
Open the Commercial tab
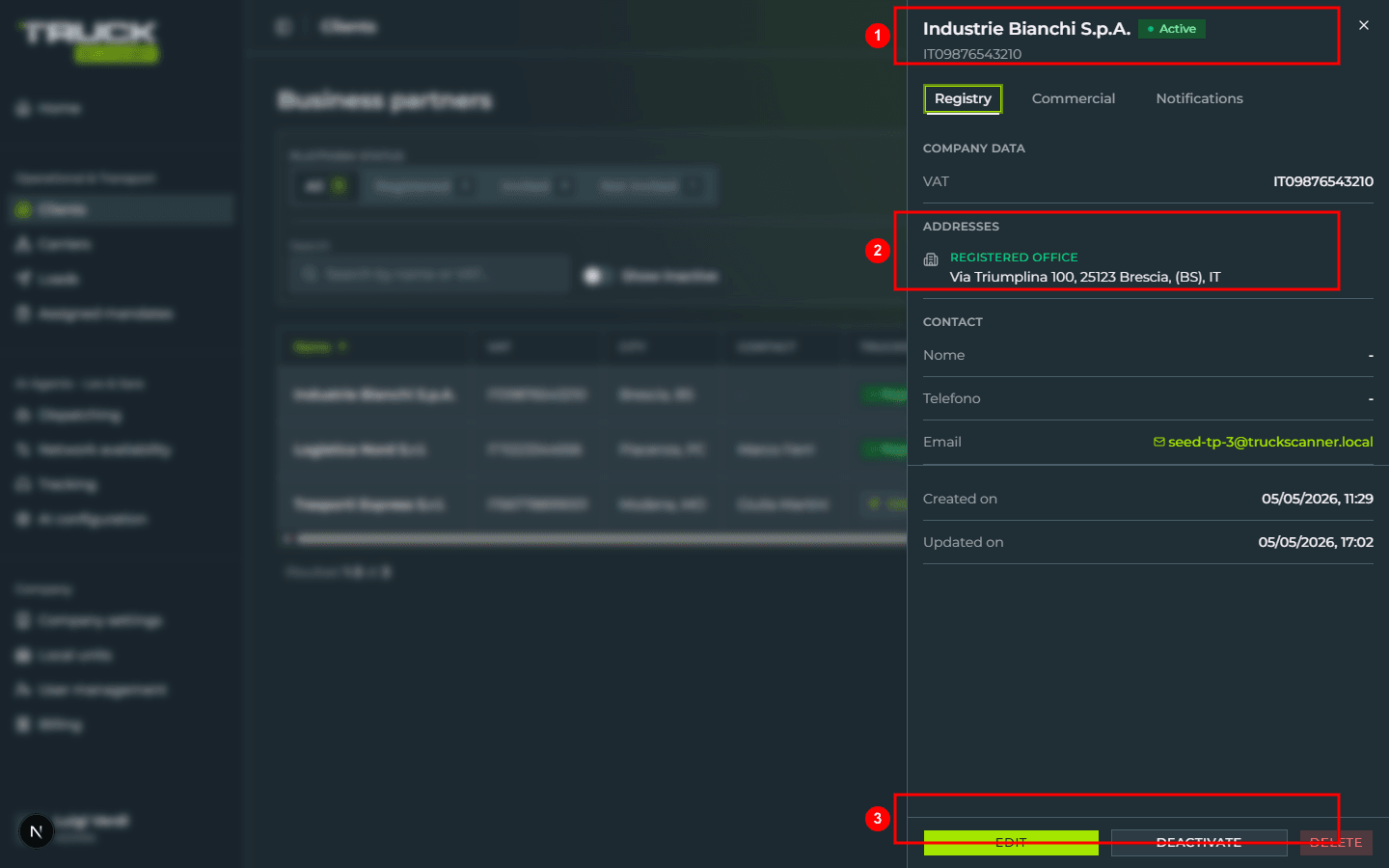(x=1073, y=98)
